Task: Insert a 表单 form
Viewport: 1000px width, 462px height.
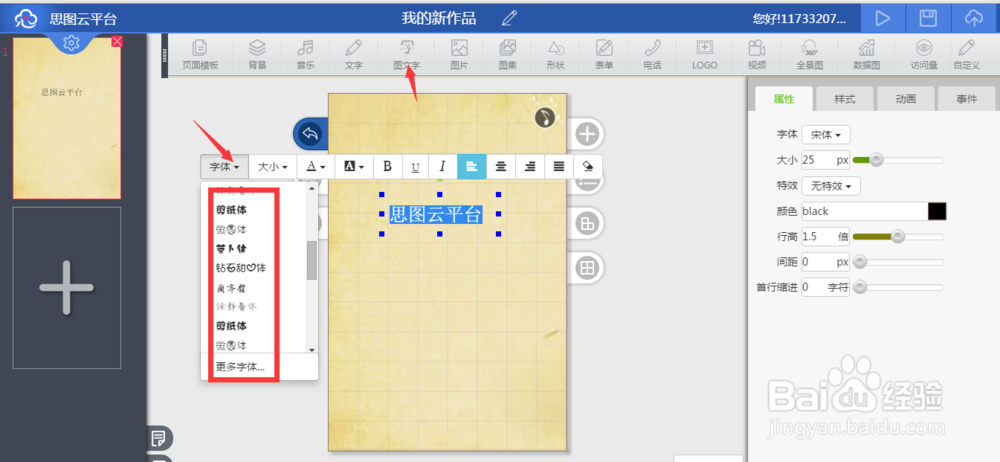Action: pyautogui.click(x=604, y=54)
